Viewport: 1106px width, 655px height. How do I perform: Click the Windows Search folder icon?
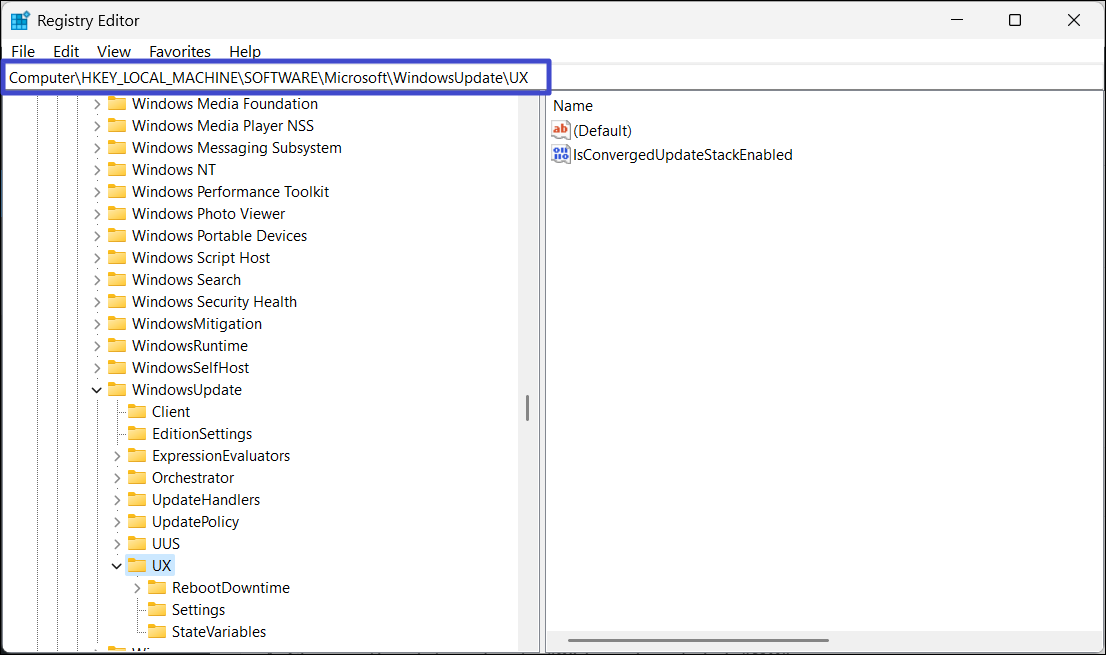pos(117,280)
